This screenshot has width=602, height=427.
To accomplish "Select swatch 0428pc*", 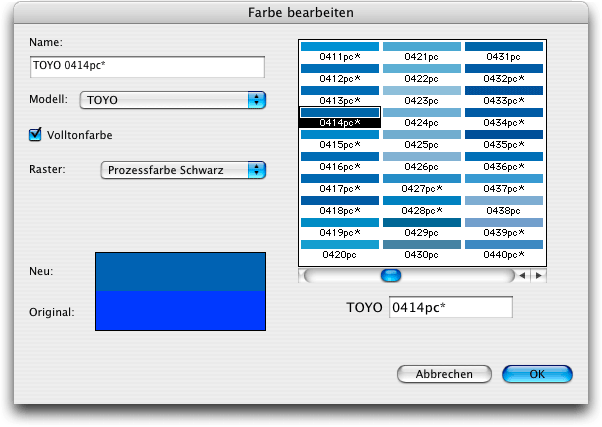I will (422, 205).
